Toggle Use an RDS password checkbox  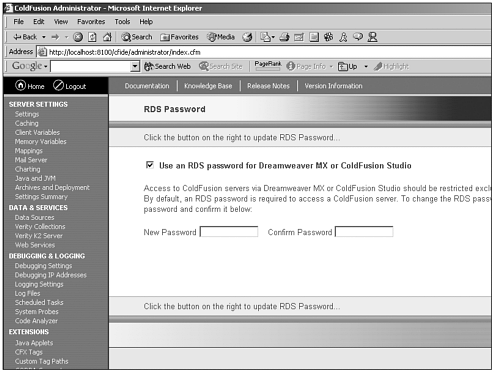pyautogui.click(x=150, y=165)
